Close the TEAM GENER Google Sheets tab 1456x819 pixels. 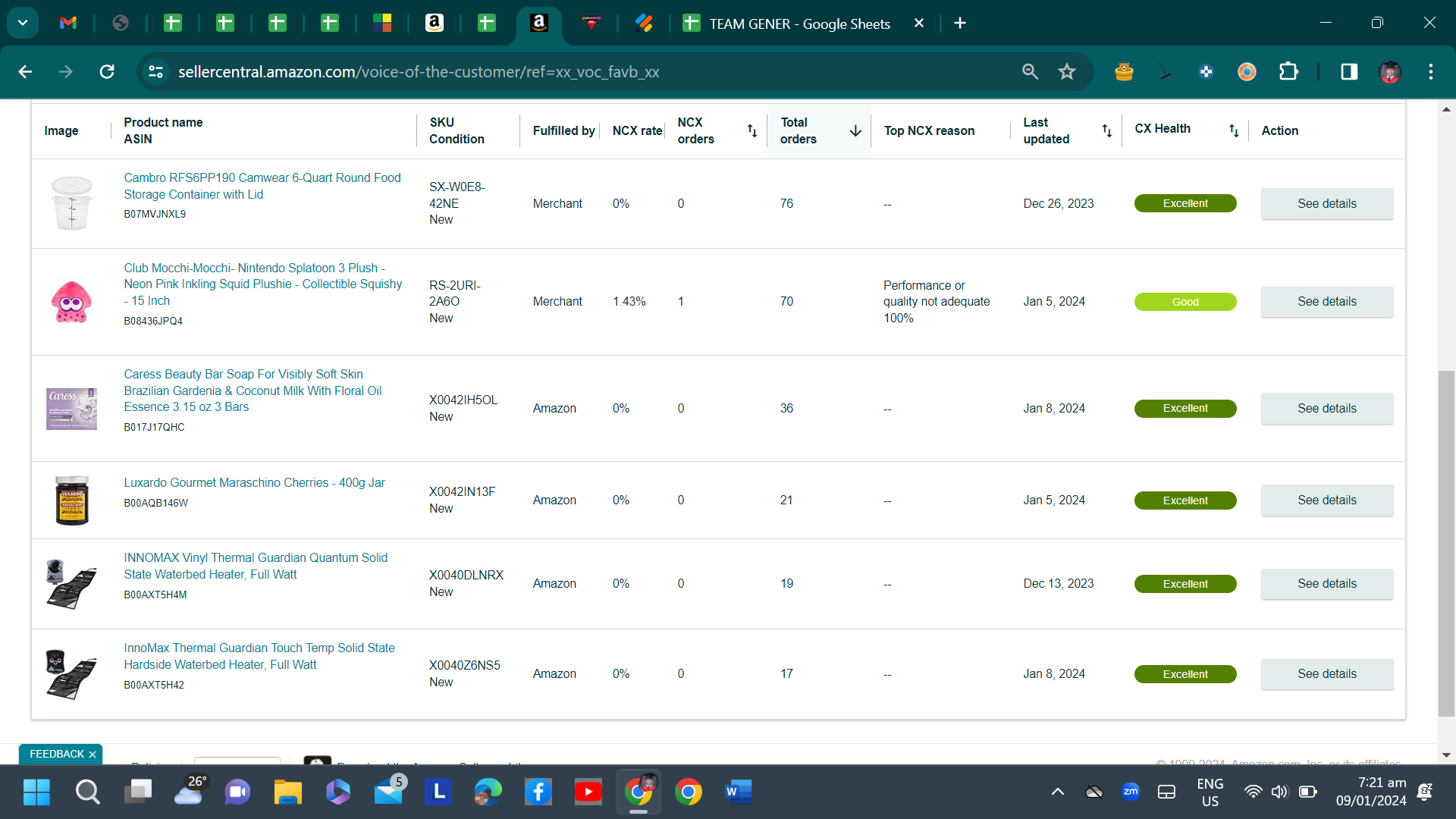pos(918,24)
